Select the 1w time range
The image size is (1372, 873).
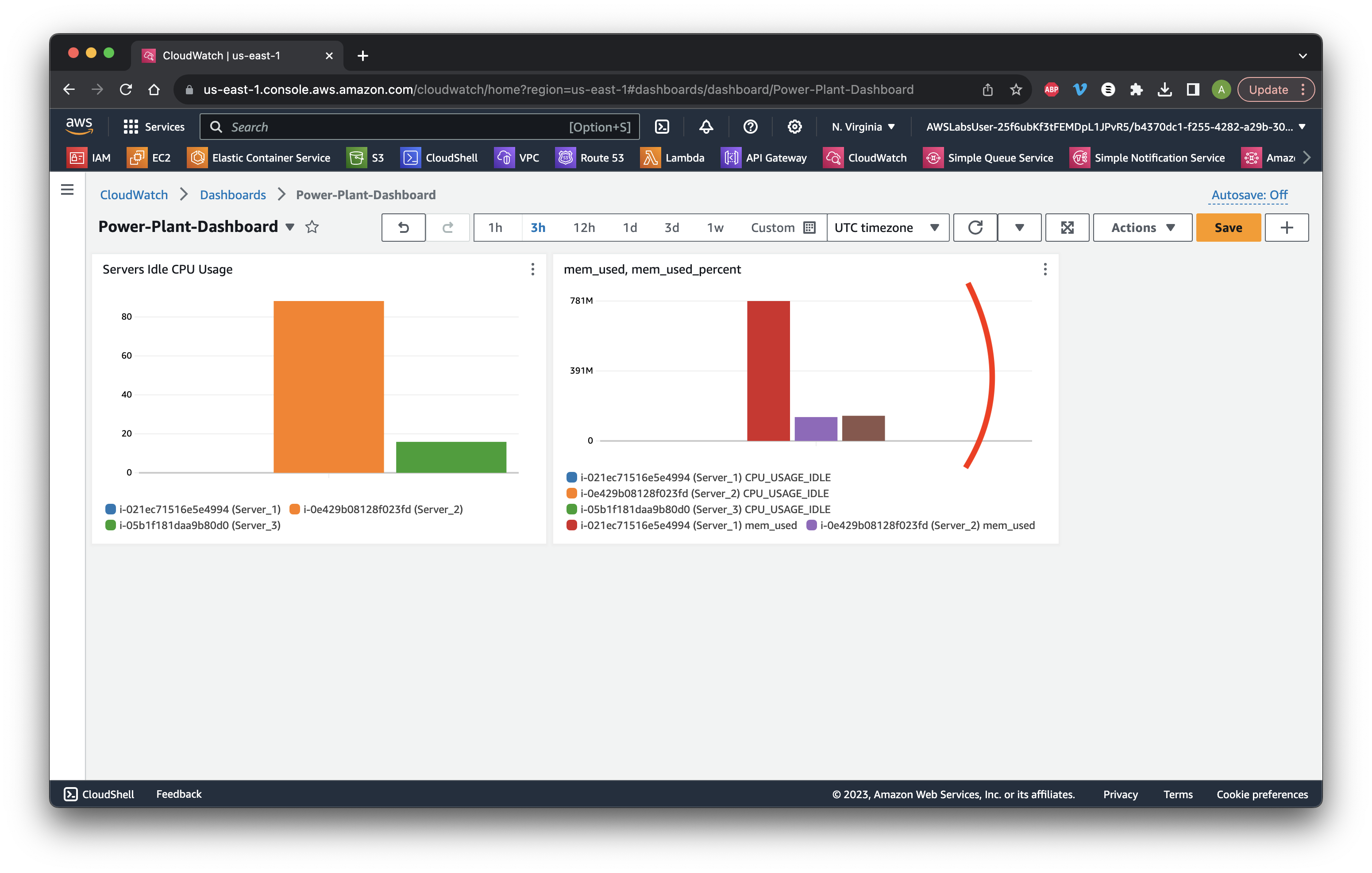click(x=715, y=228)
